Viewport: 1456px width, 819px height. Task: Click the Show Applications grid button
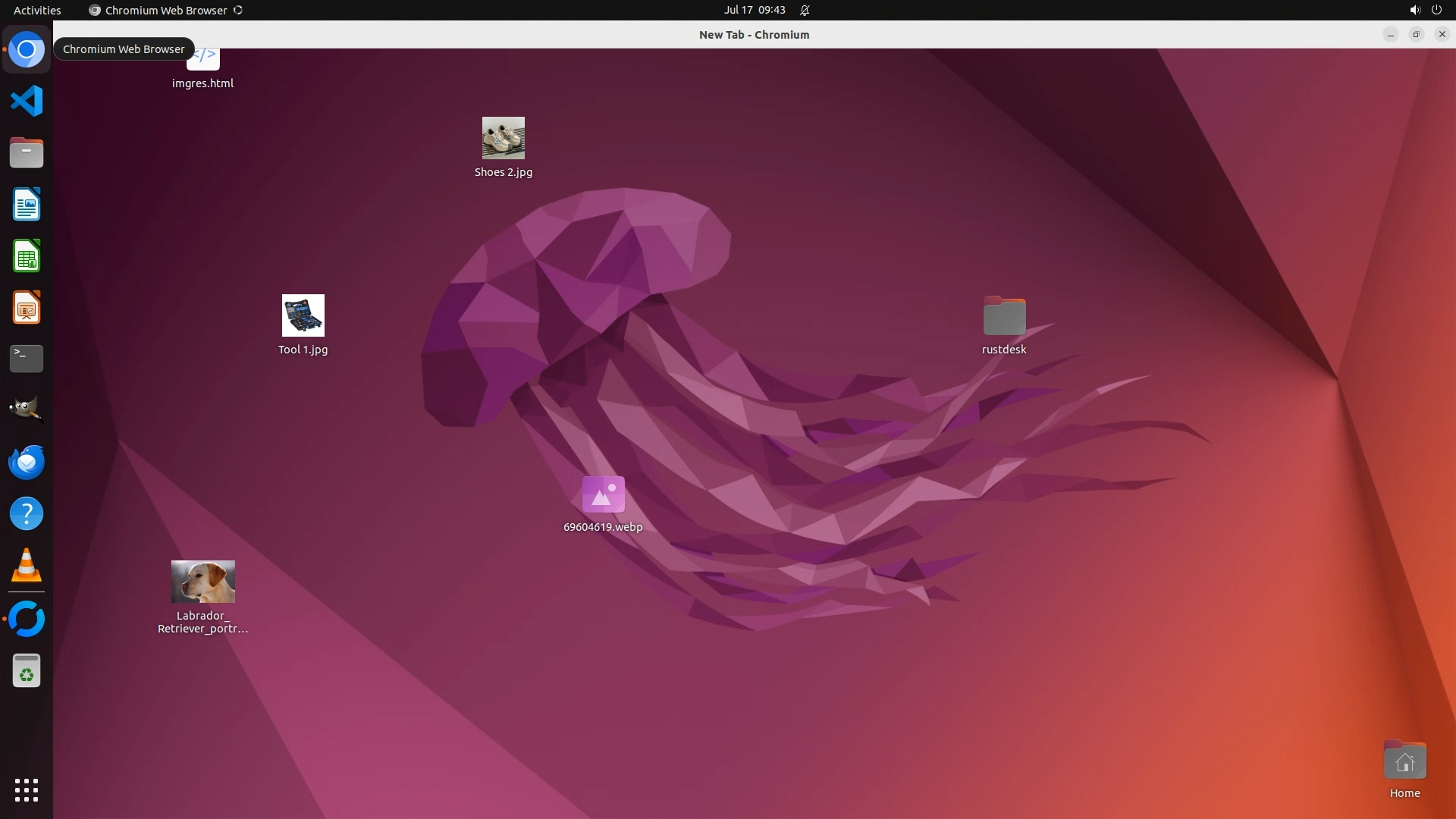click(27, 790)
